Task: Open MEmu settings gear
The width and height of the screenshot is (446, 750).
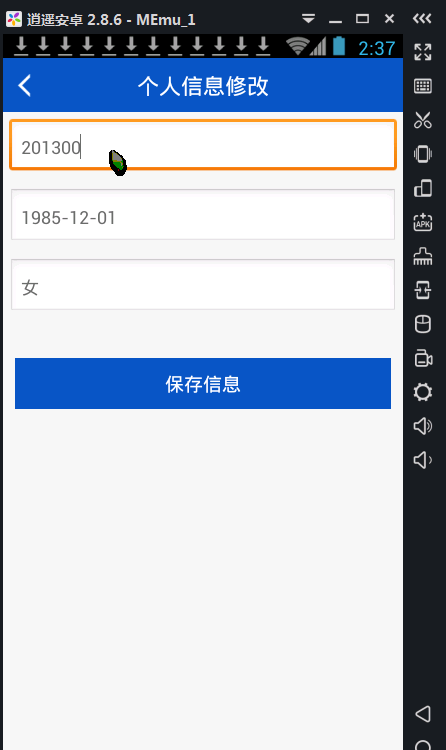Action: [x=423, y=392]
